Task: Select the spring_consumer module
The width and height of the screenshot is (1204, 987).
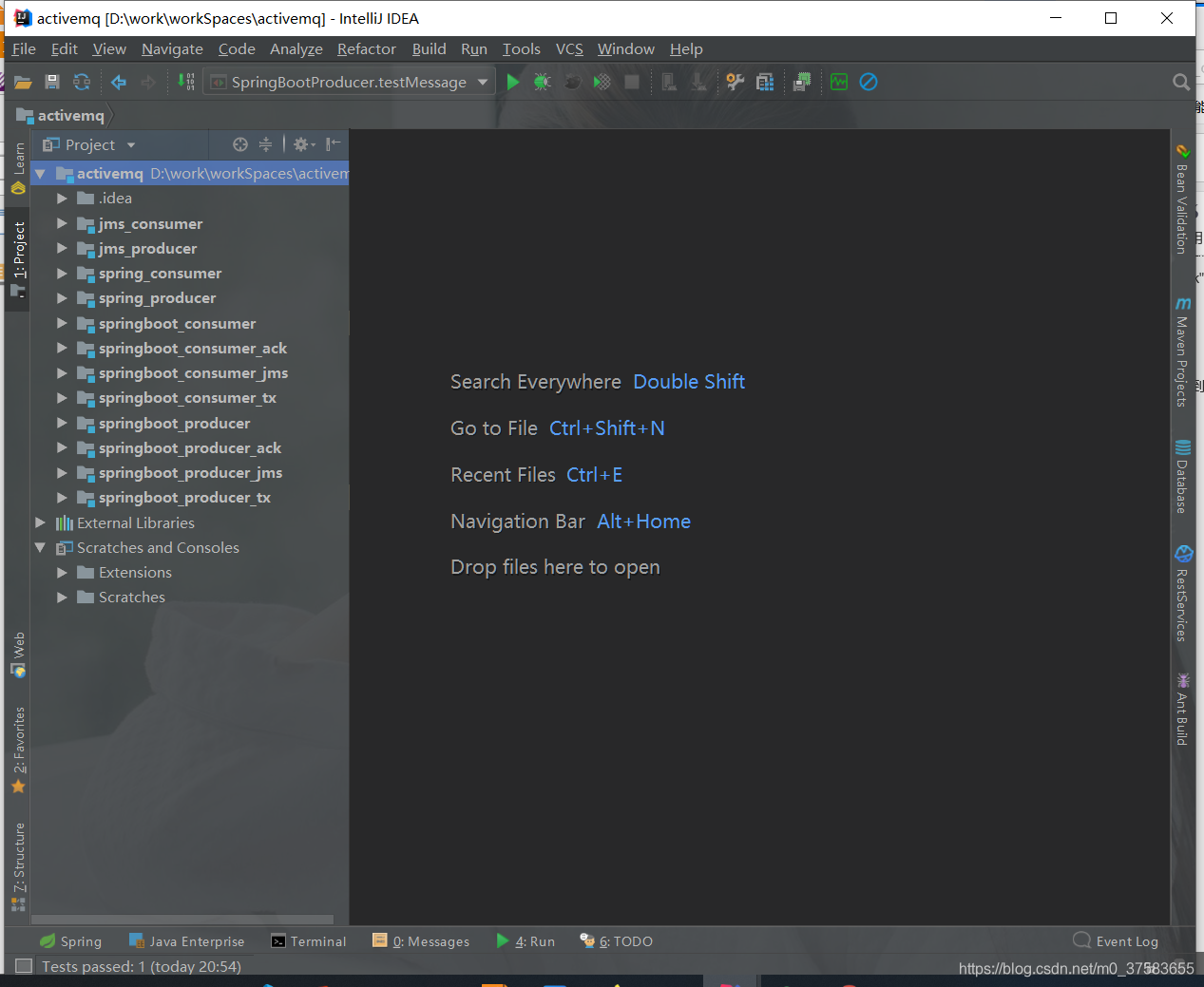Action: (160, 274)
